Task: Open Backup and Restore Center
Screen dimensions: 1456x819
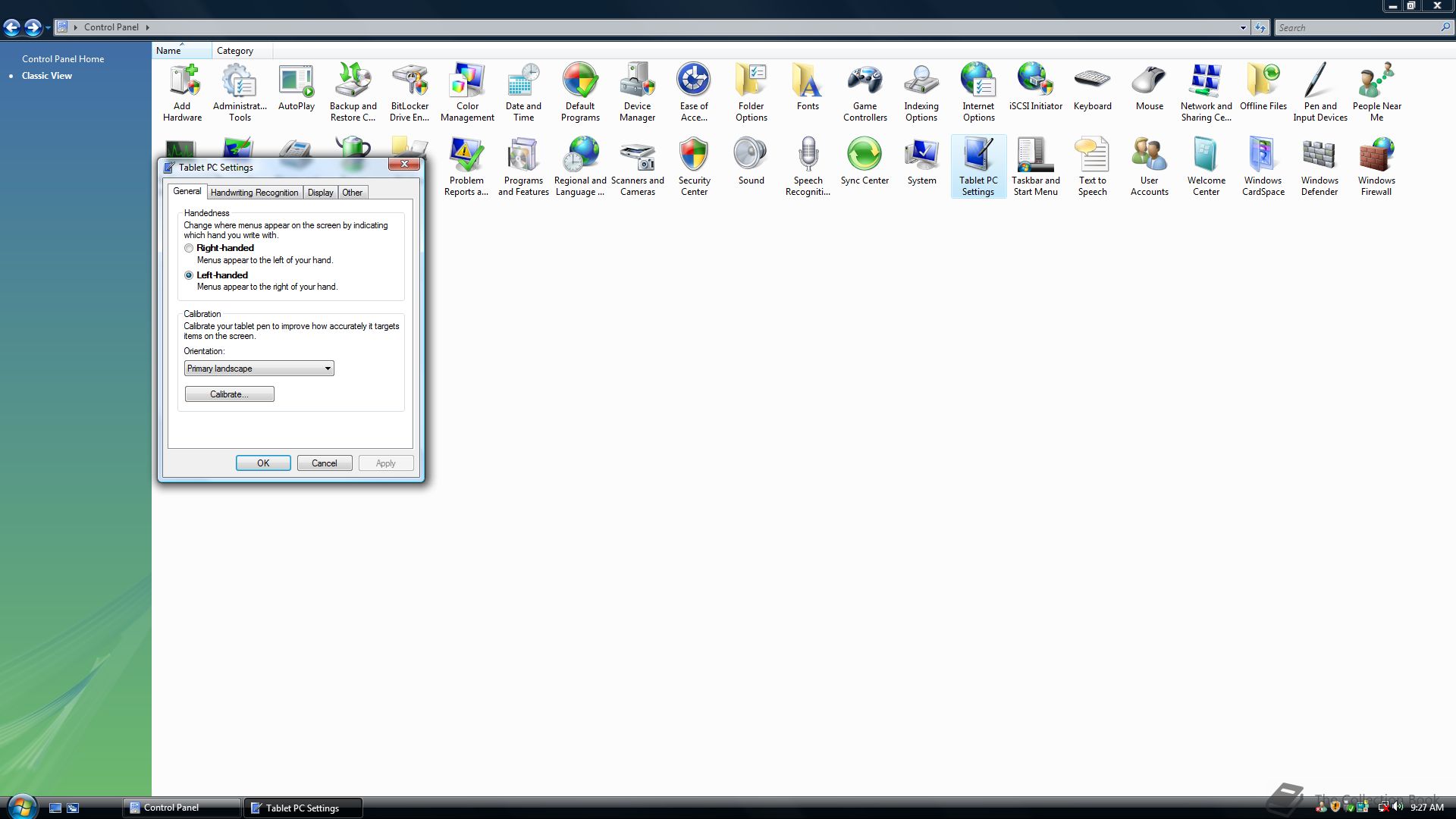Action: click(x=353, y=92)
